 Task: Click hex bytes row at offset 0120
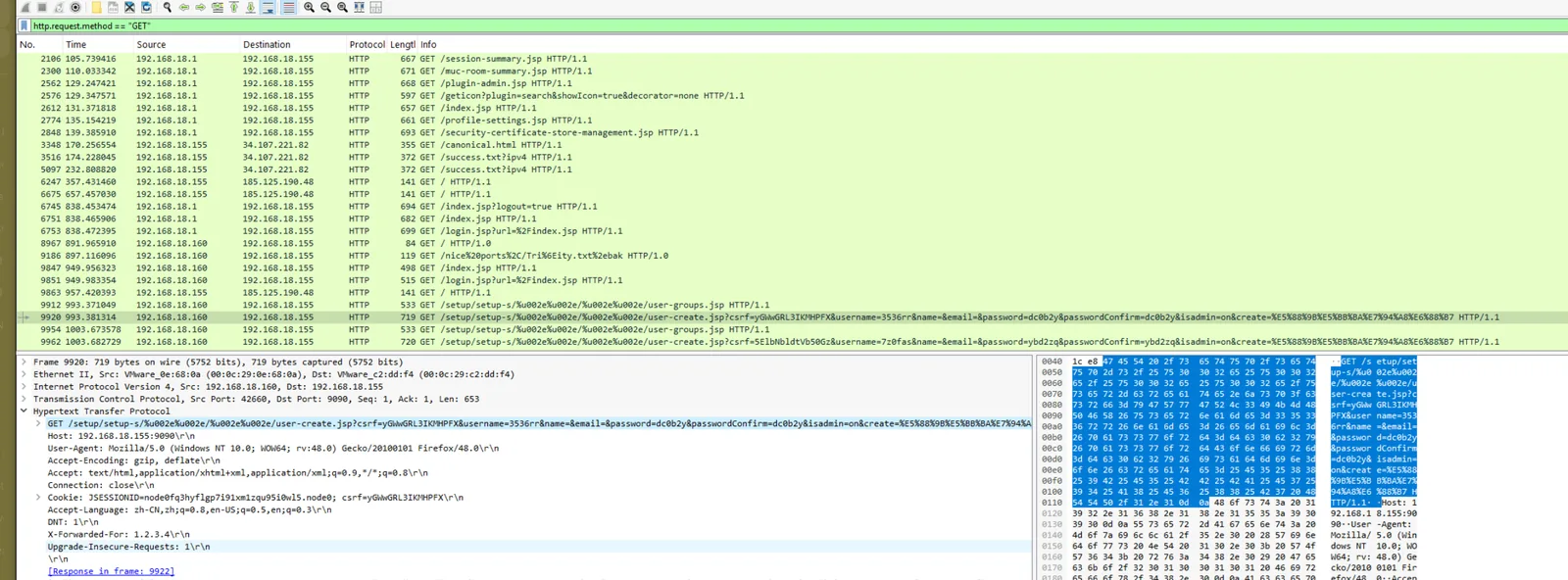(x=1195, y=513)
